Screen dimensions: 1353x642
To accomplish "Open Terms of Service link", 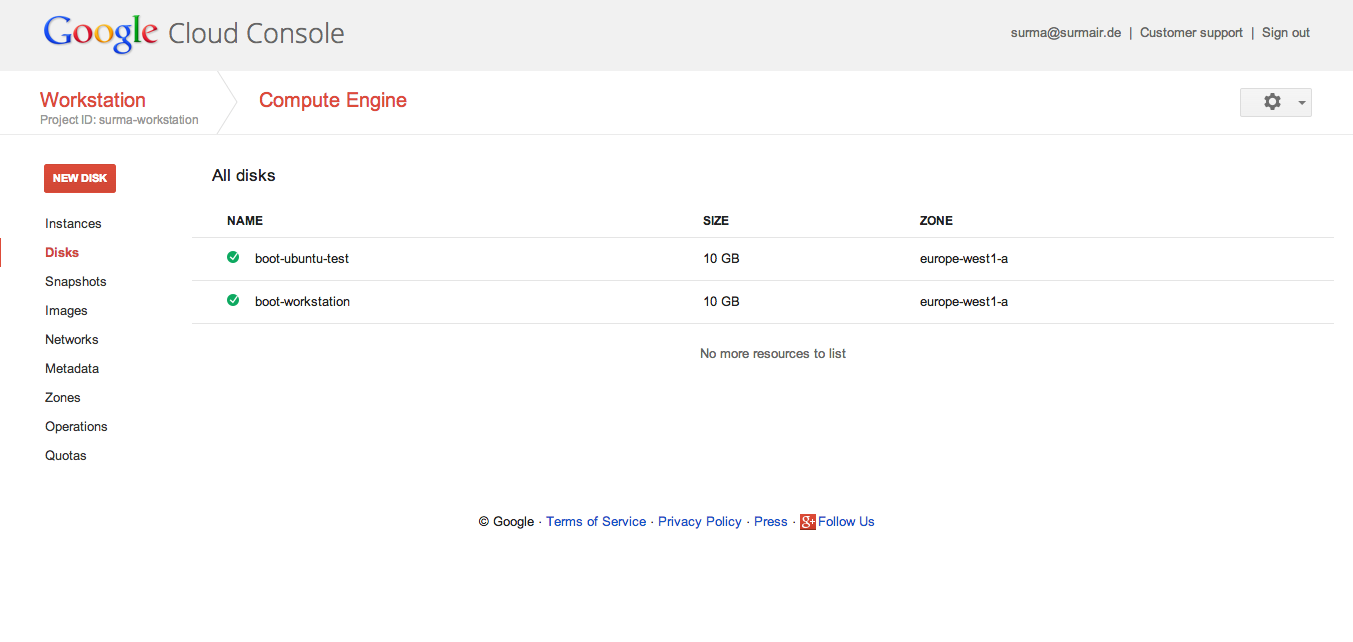I will 596,522.
